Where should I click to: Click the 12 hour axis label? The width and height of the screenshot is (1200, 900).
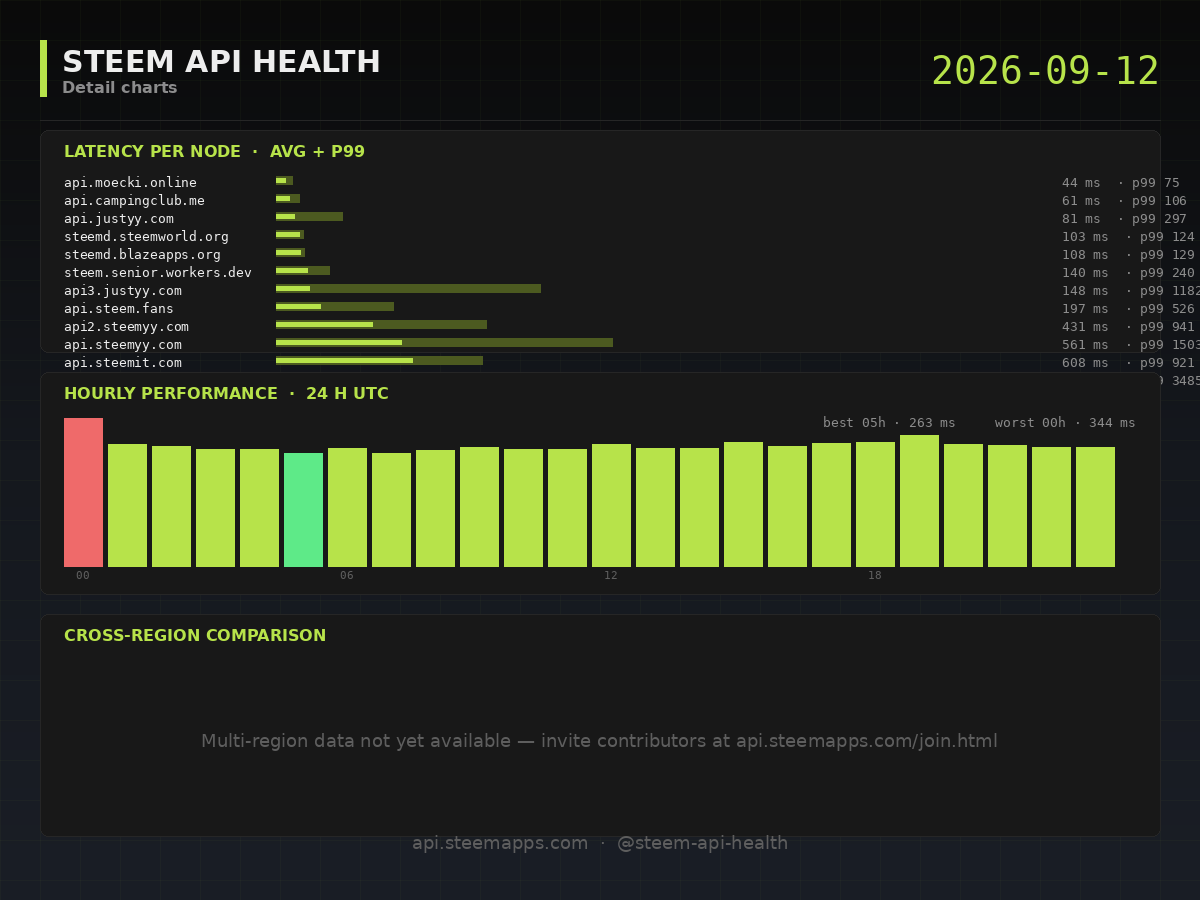(x=611, y=576)
